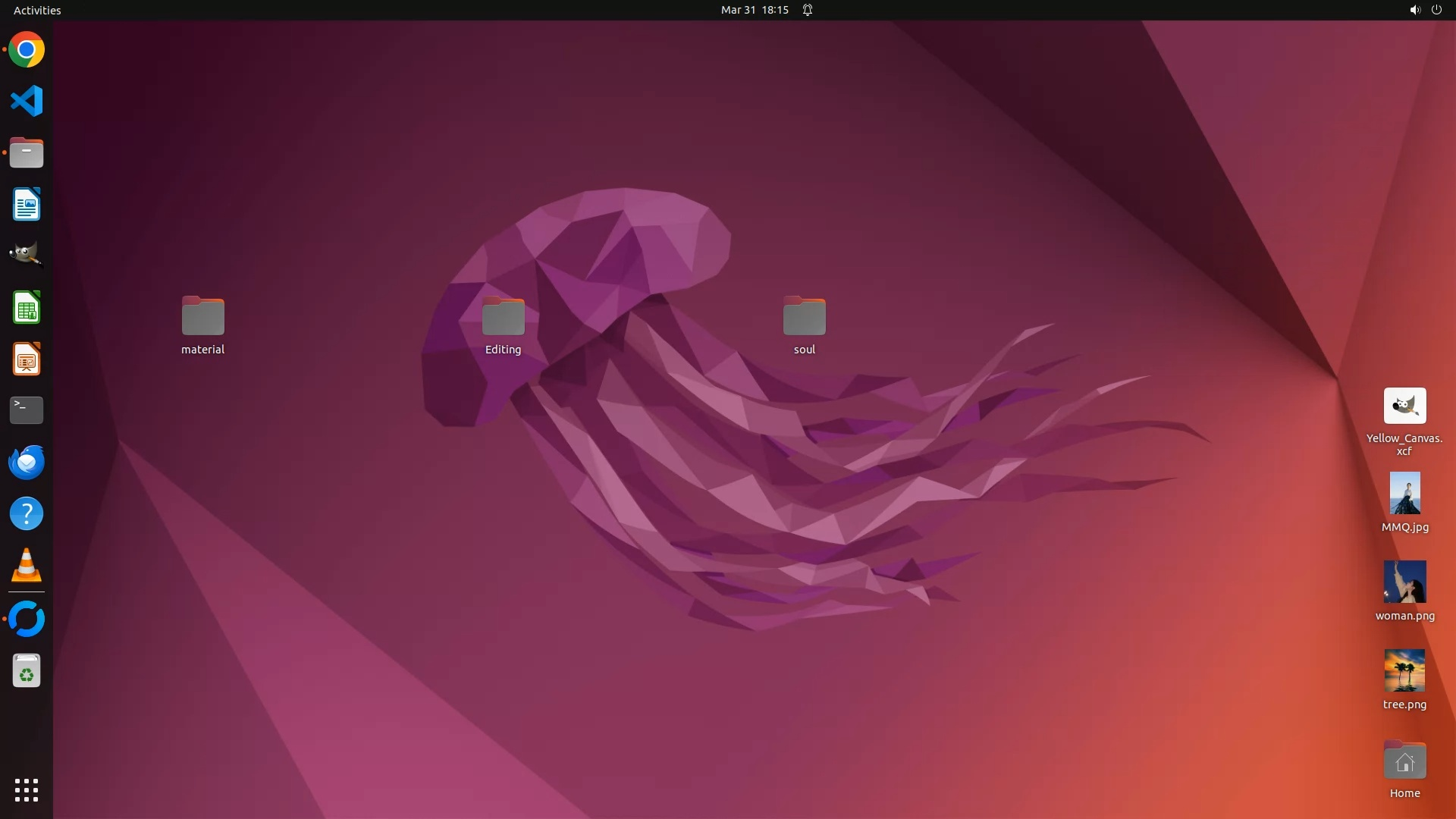Show Applications grid button

[27, 790]
